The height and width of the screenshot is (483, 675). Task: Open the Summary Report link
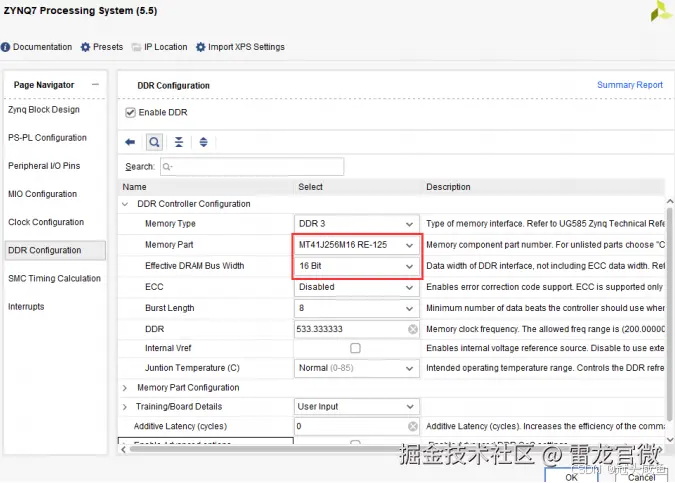tap(629, 85)
